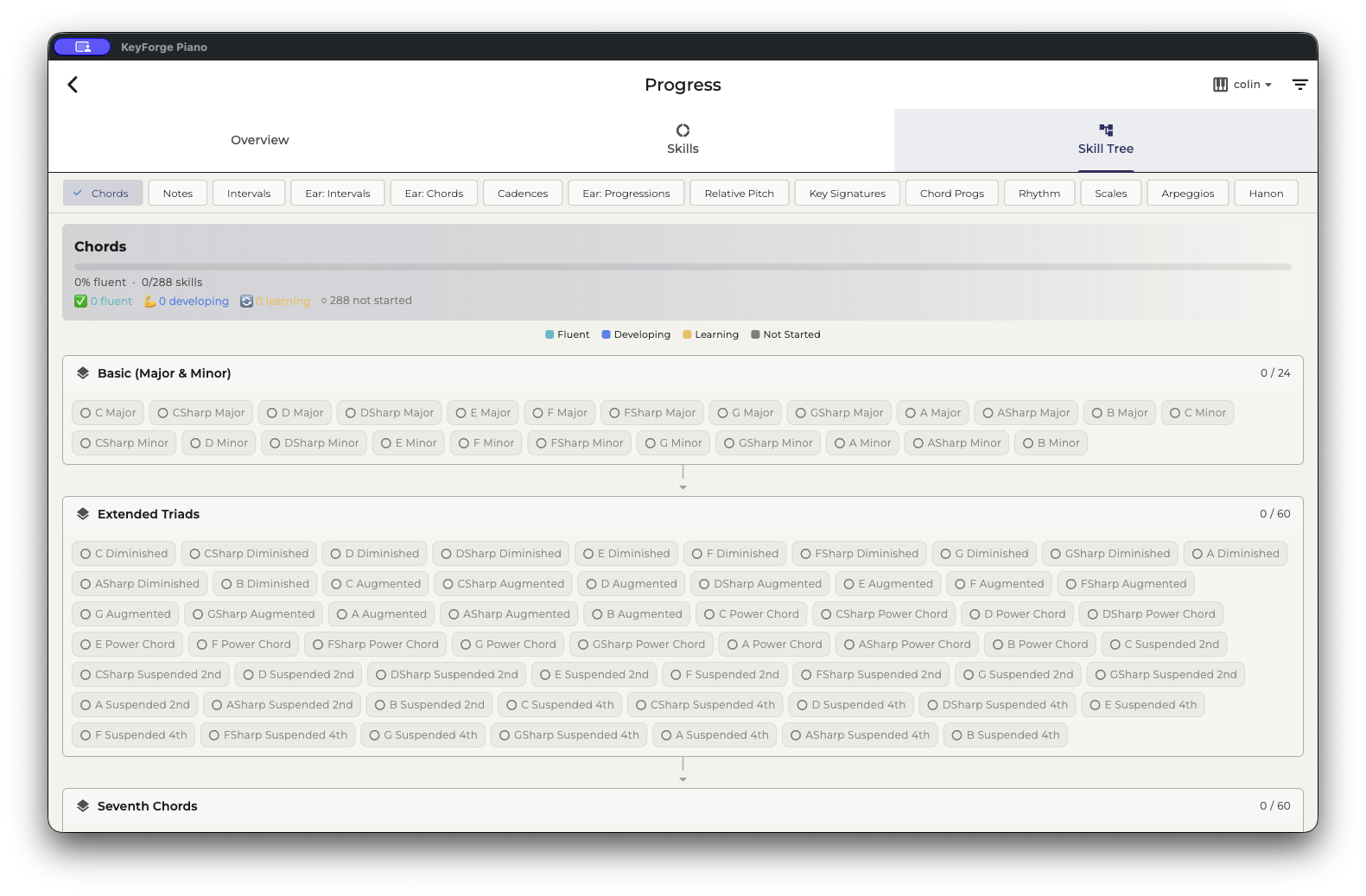Toggle the Key Signatures filter chip

pos(848,194)
